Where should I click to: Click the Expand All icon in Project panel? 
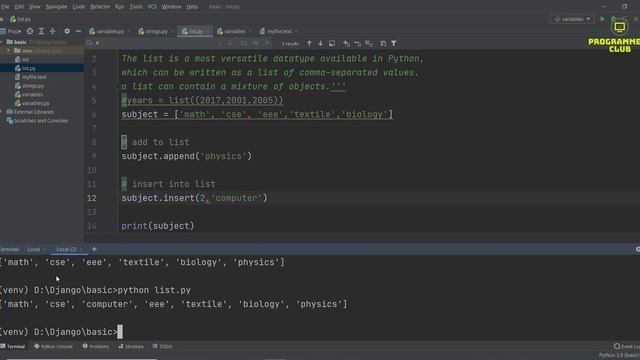[x=41, y=31]
